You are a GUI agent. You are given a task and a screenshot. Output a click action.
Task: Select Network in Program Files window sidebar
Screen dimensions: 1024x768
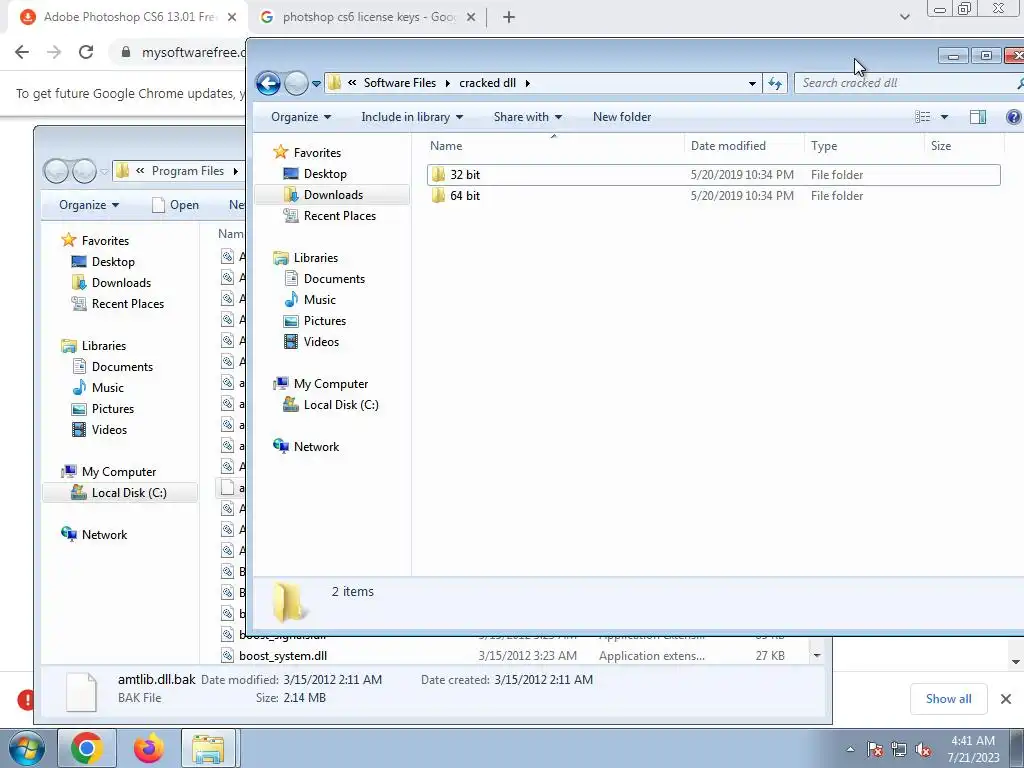pyautogui.click(x=104, y=534)
